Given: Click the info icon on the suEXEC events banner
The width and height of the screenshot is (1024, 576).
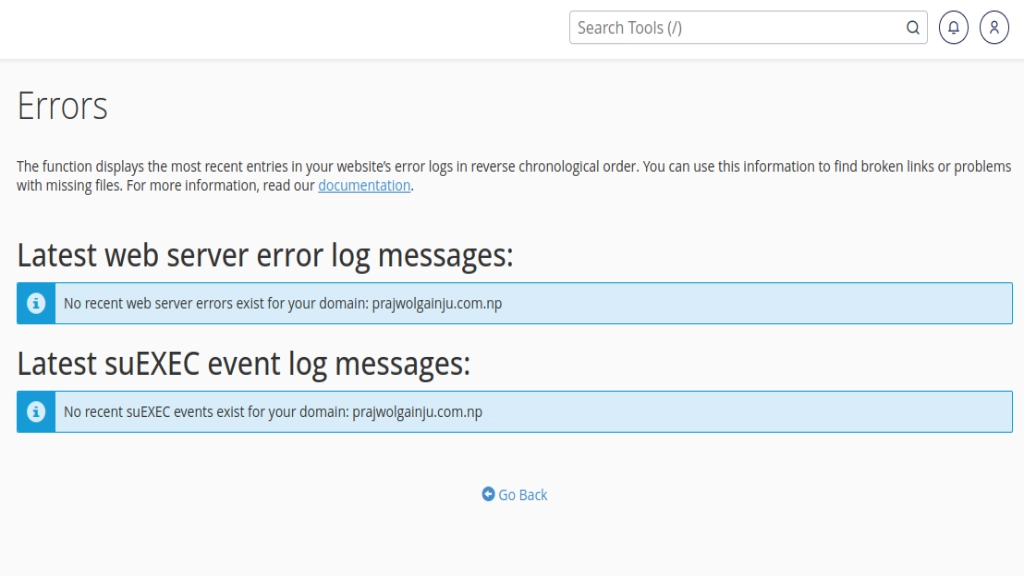Looking at the screenshot, I should pos(35,411).
